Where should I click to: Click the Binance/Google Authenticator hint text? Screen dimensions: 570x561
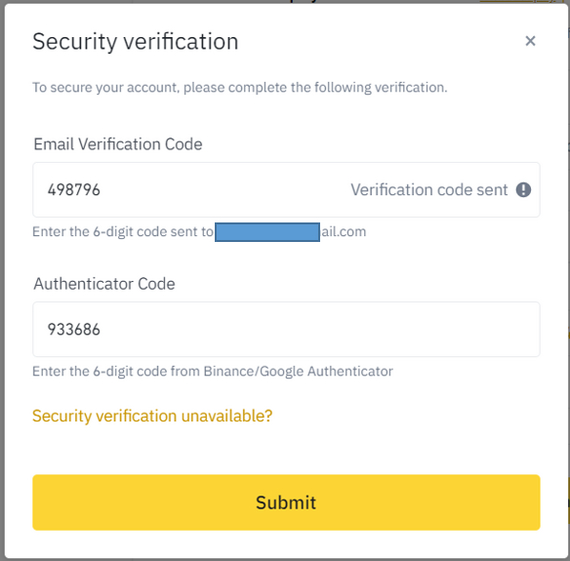pyautogui.click(x=213, y=371)
